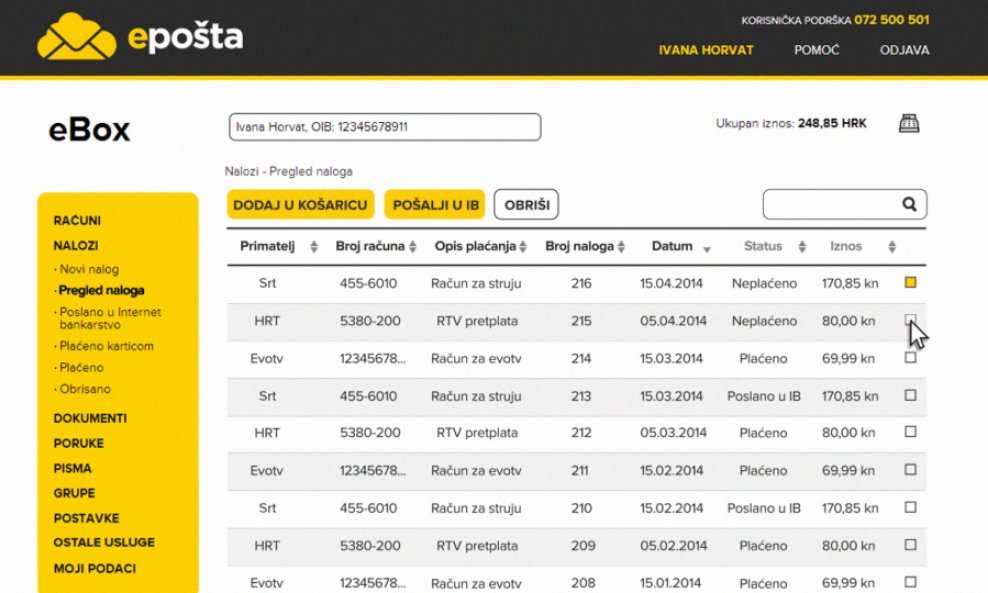The image size is (988, 593).
Task: Tick the checkbox for order 208
Action: pyautogui.click(x=910, y=582)
